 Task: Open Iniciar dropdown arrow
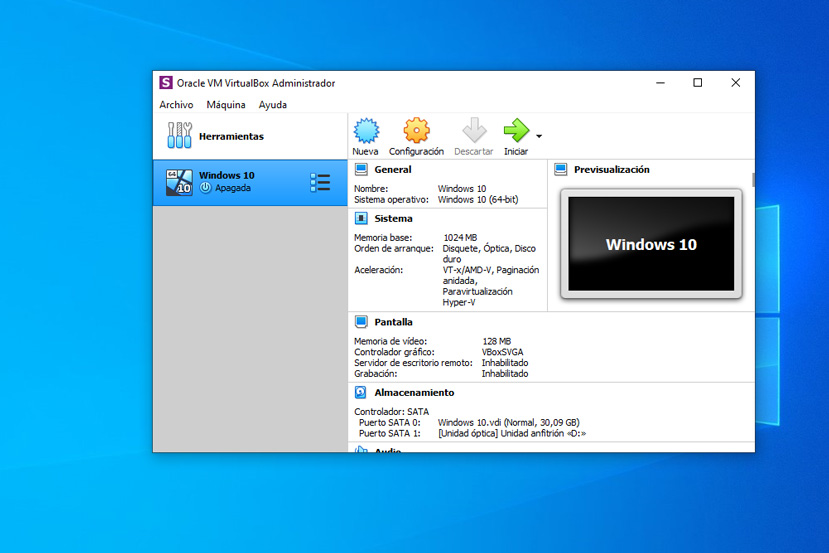pos(539,135)
